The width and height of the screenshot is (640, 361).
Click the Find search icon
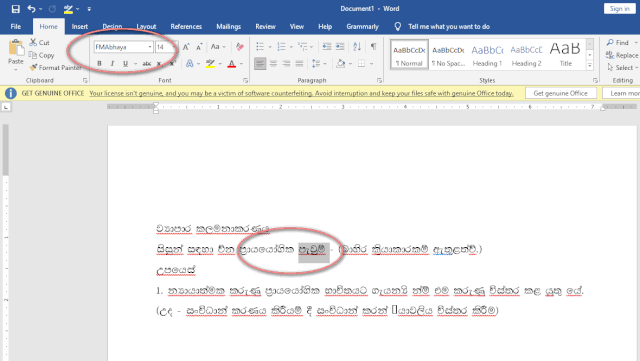point(610,42)
